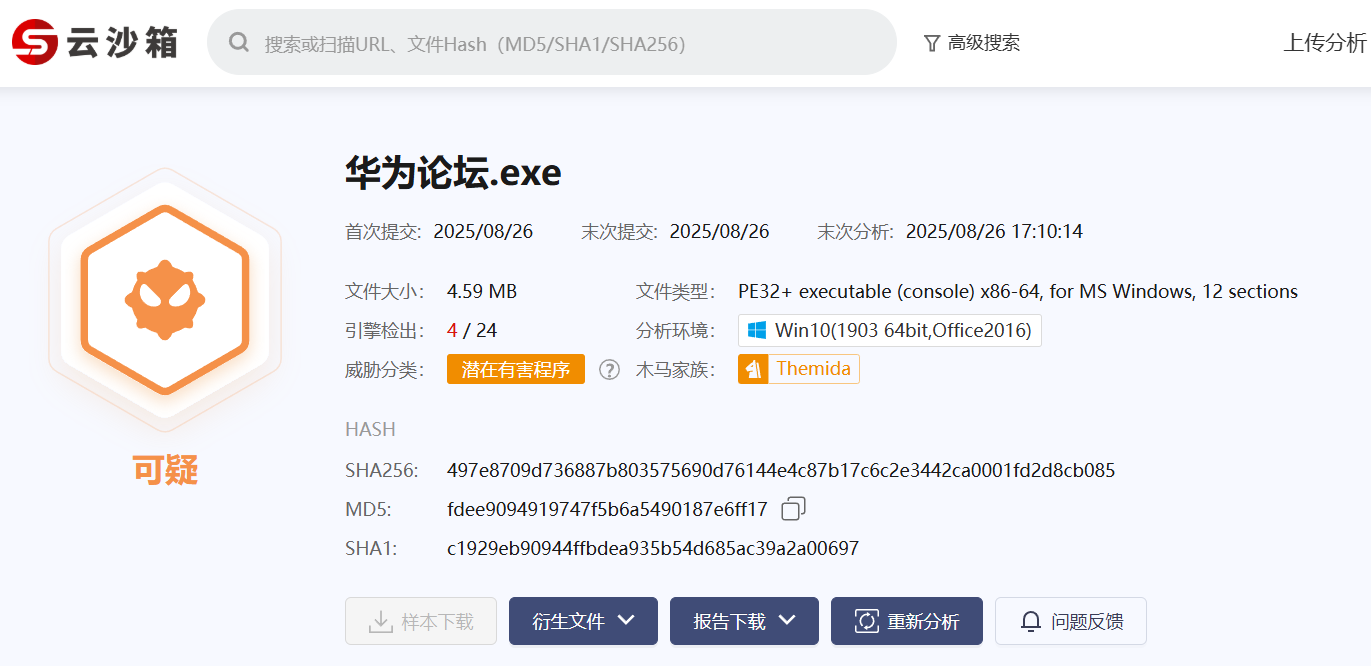Open the 报告下载 dropdown
This screenshot has width=1371, height=666.
[744, 621]
